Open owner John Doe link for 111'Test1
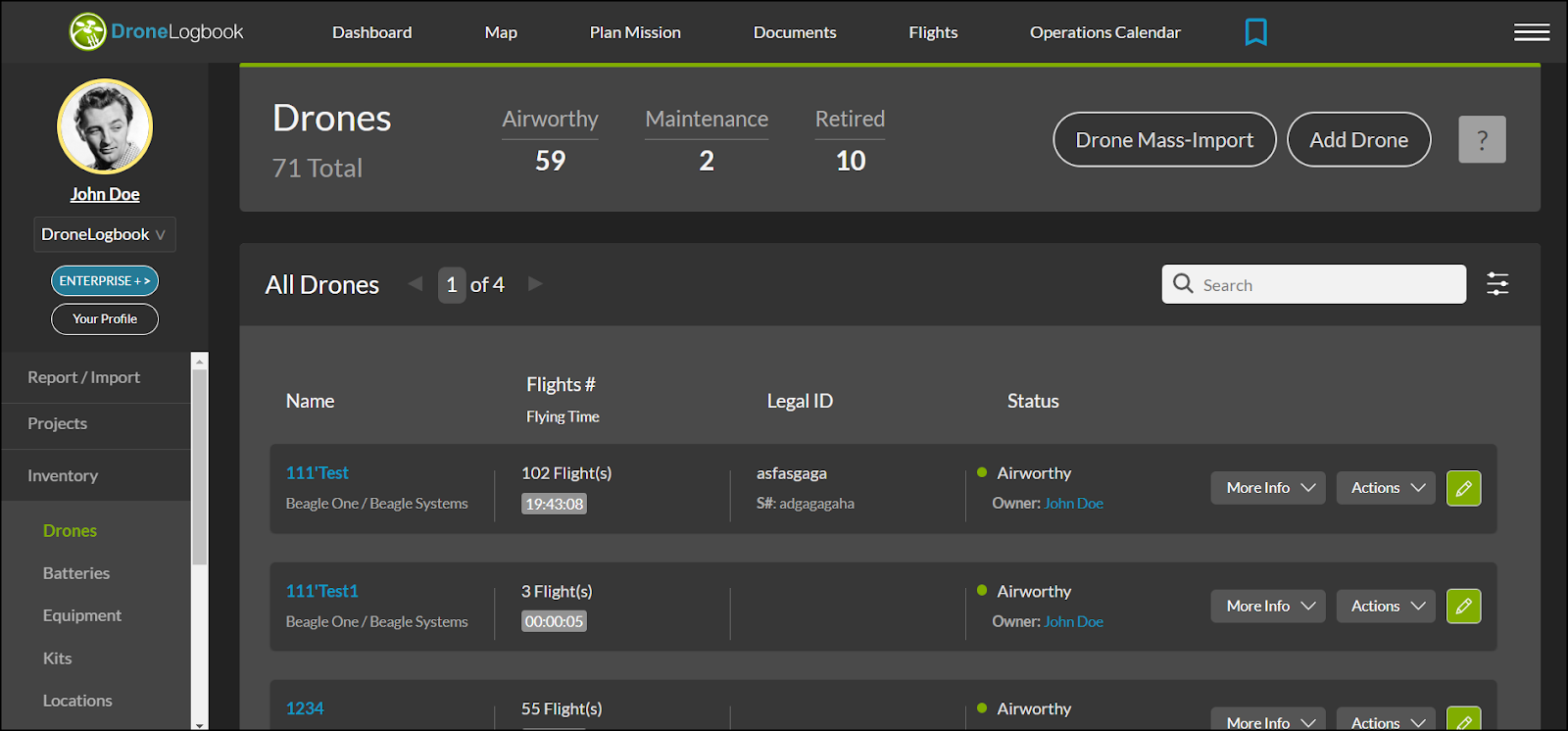 pos(1074,621)
